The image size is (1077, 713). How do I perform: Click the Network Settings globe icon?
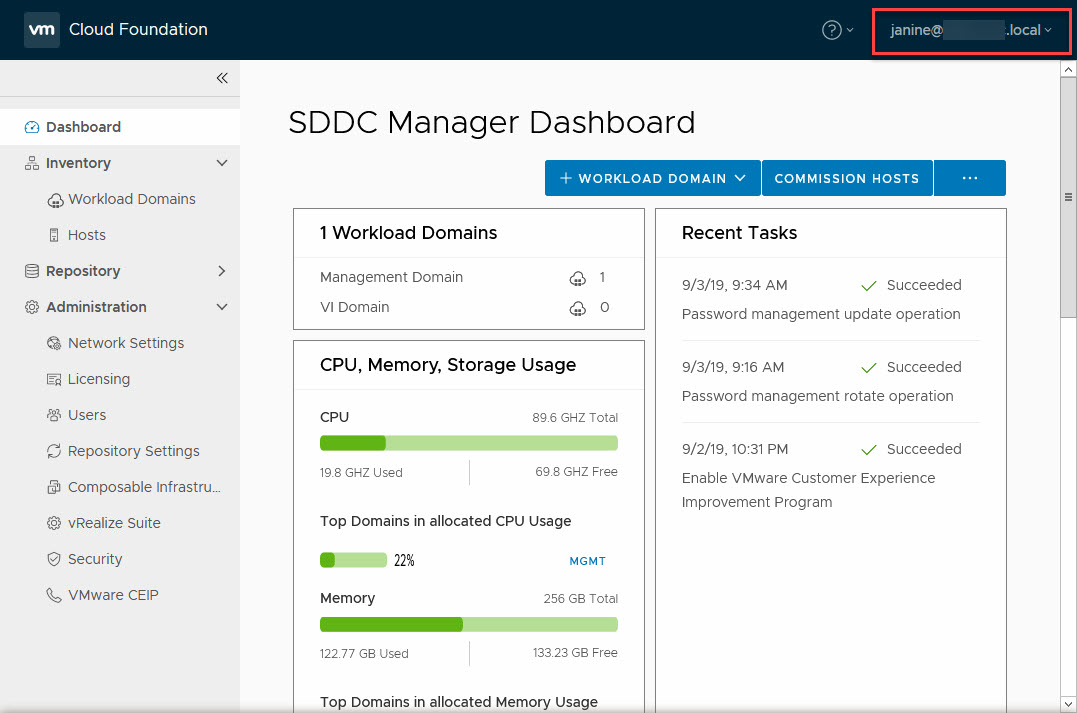(54, 343)
